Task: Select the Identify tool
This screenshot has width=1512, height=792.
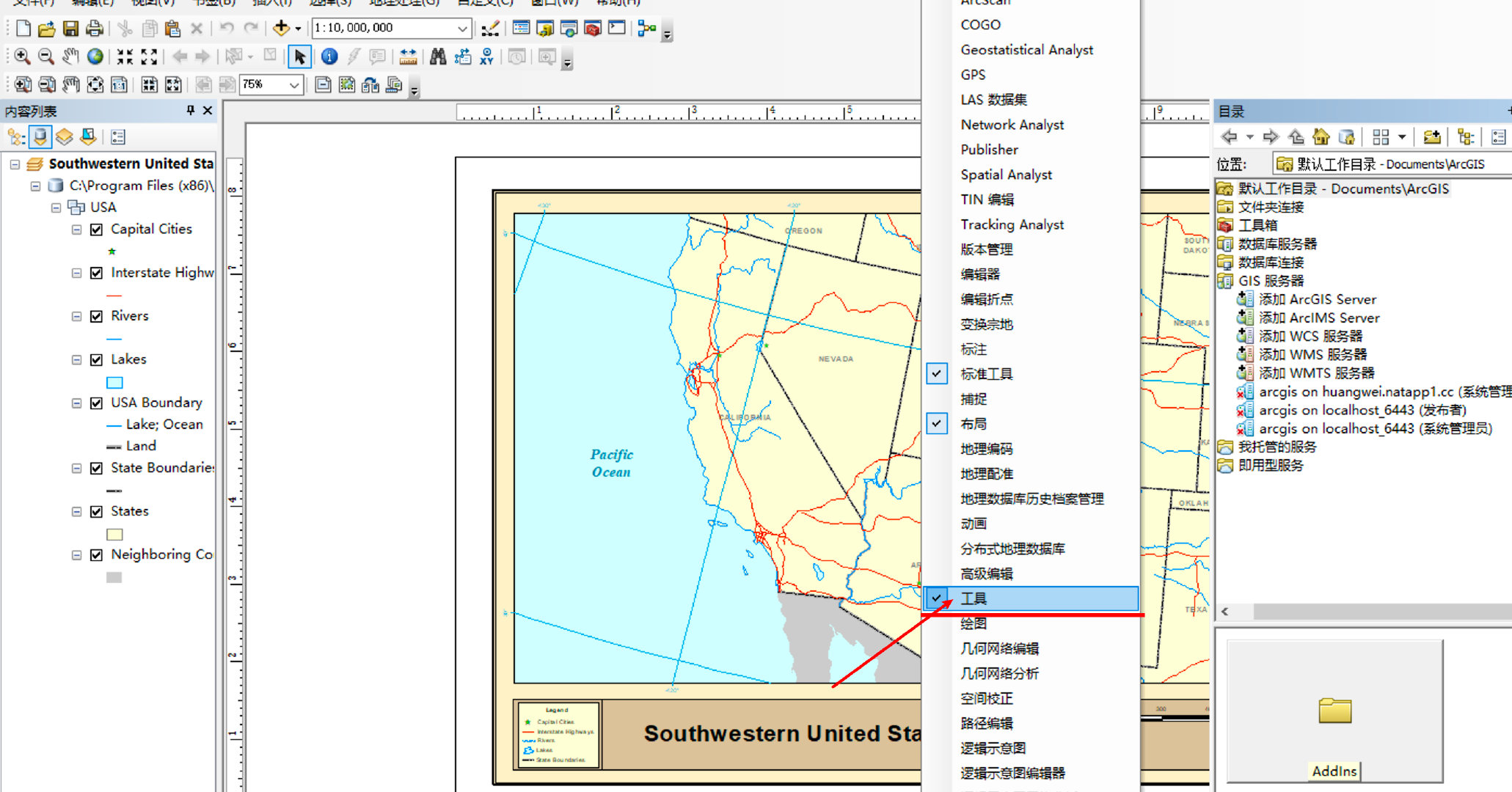Action: (x=329, y=56)
